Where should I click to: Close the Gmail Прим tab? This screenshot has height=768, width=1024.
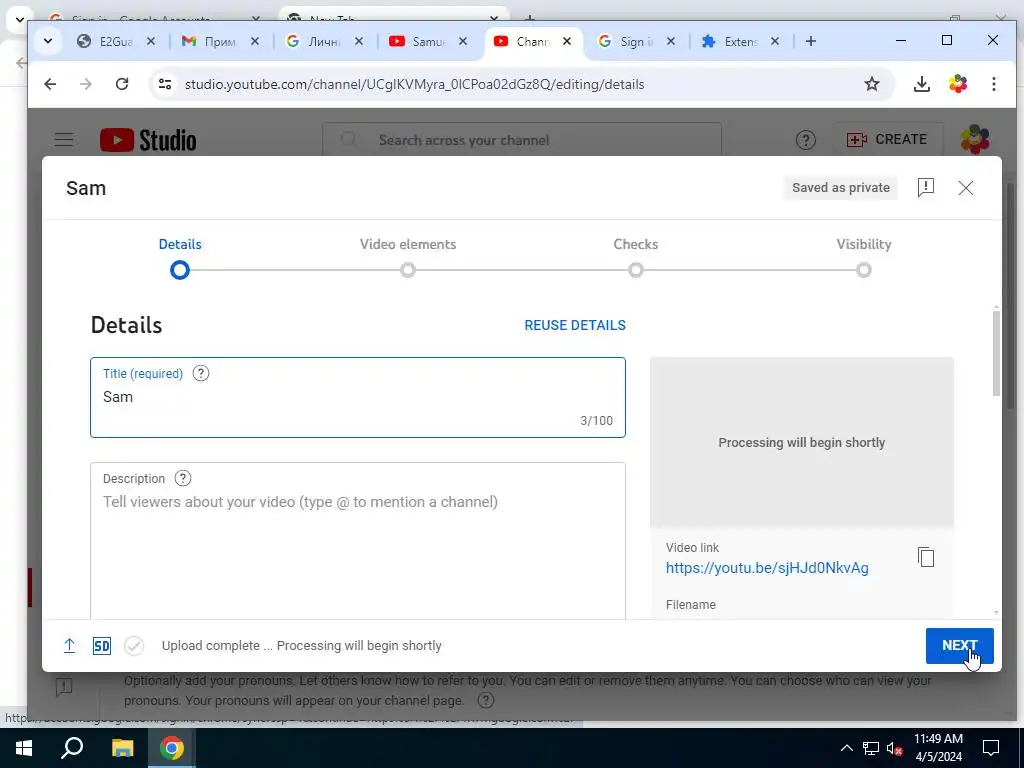coord(255,41)
